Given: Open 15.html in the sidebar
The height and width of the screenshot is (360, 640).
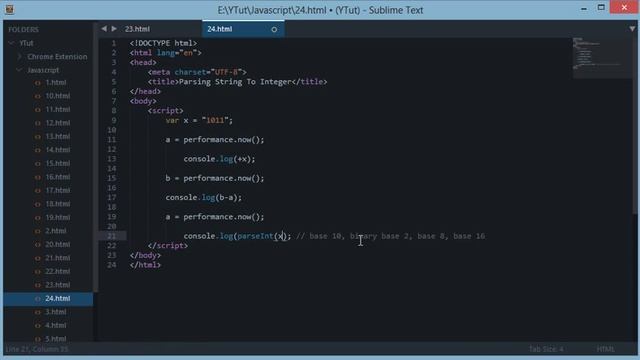Looking at the screenshot, I should tap(58, 163).
